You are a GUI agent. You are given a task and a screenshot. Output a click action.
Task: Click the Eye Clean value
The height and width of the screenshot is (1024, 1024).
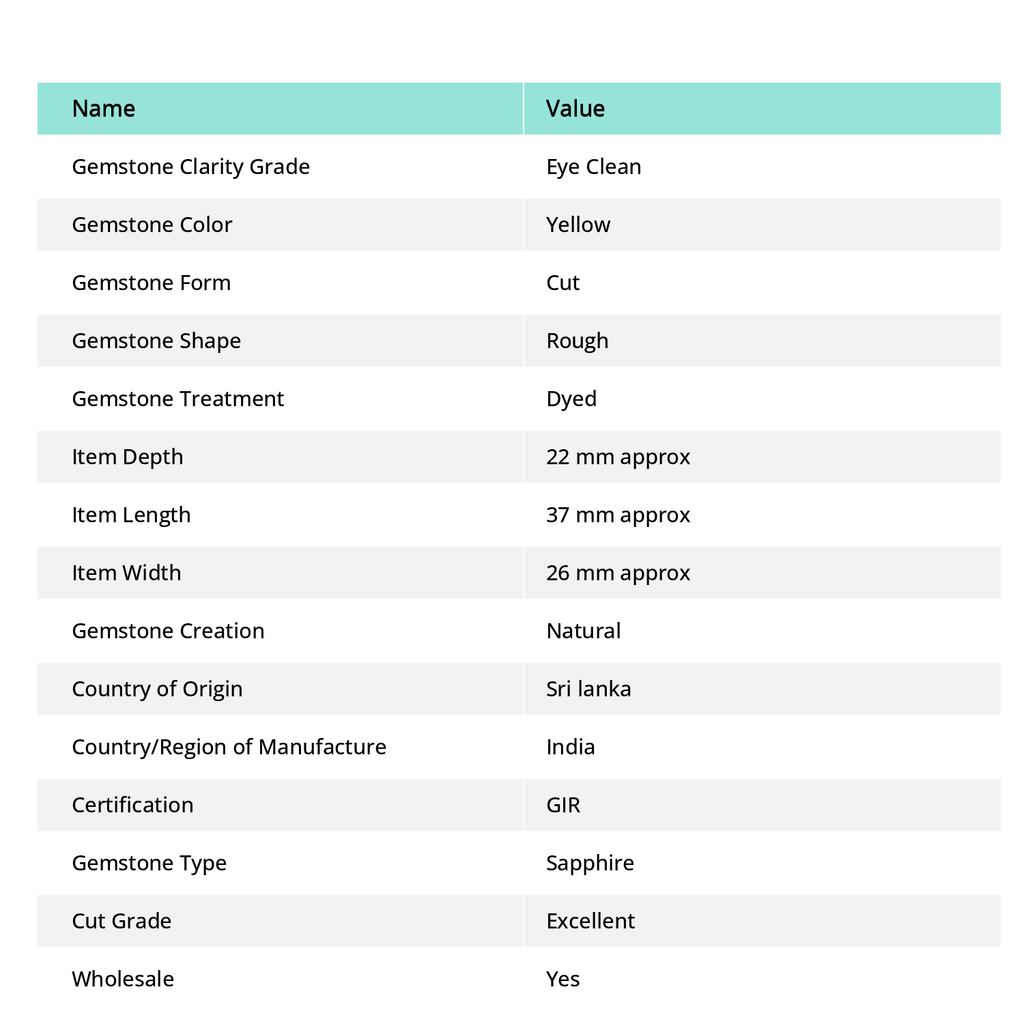tap(593, 166)
